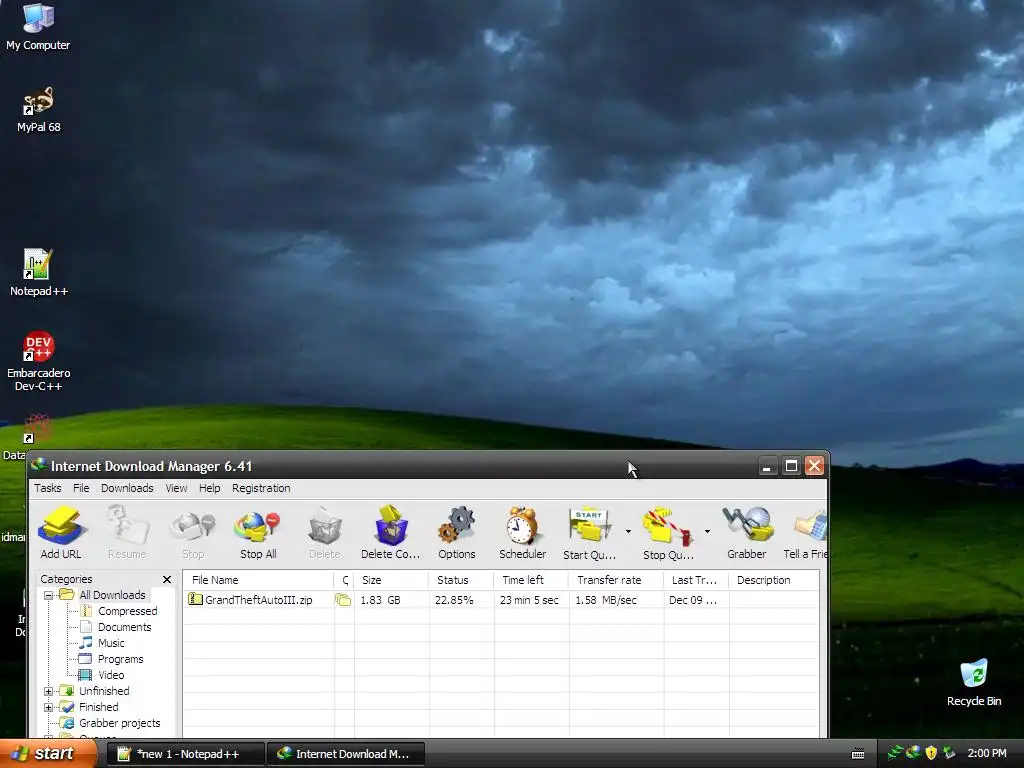Open the Downloads menu

click(127, 488)
